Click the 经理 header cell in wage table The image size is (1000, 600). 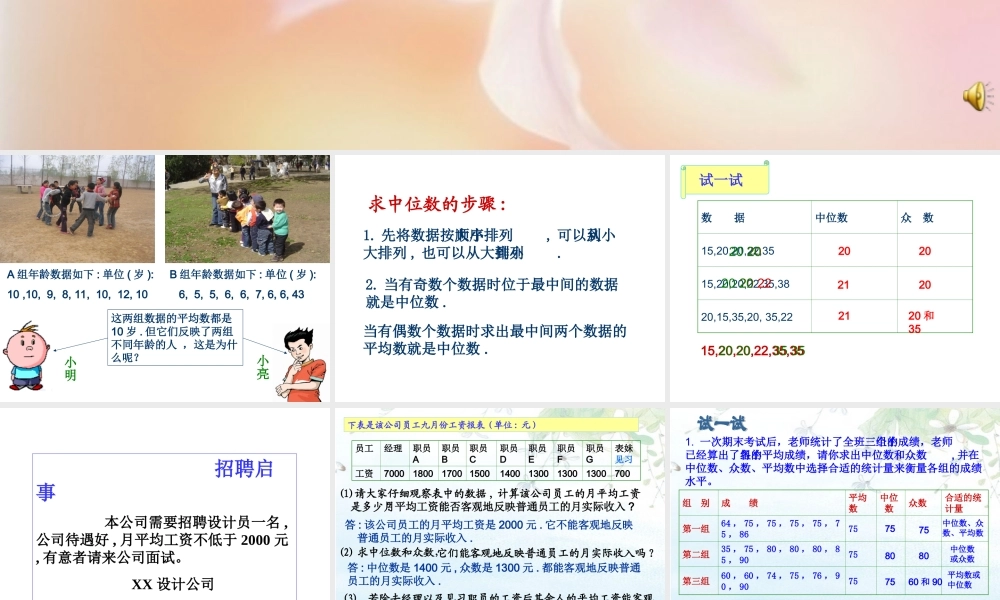[393, 454]
